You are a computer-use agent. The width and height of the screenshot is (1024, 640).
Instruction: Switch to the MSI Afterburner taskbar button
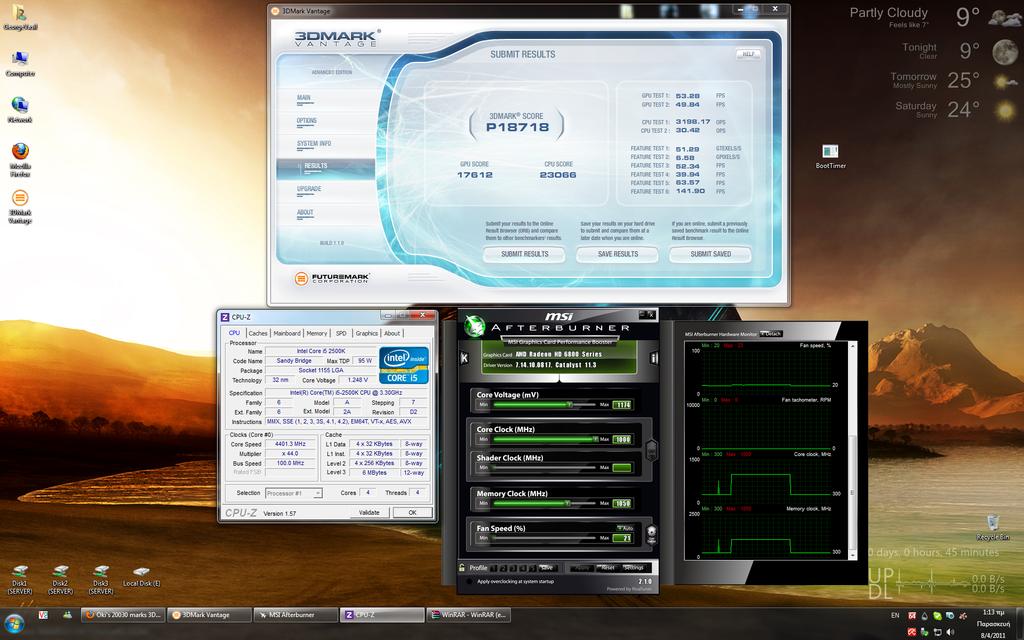coord(295,615)
